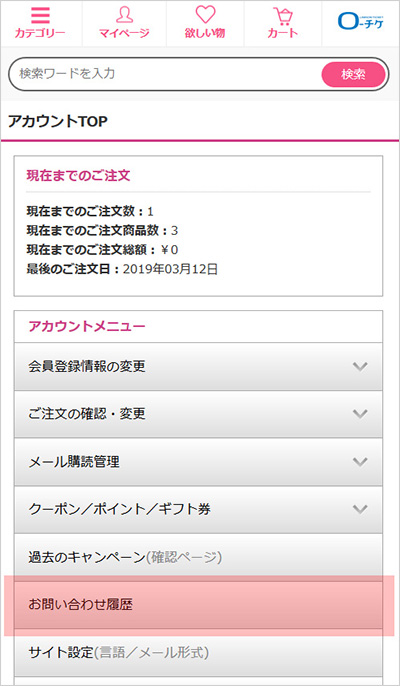The height and width of the screenshot is (686, 400).
Task: Expand メール購読管理 chevron arrow
Action: point(360,462)
